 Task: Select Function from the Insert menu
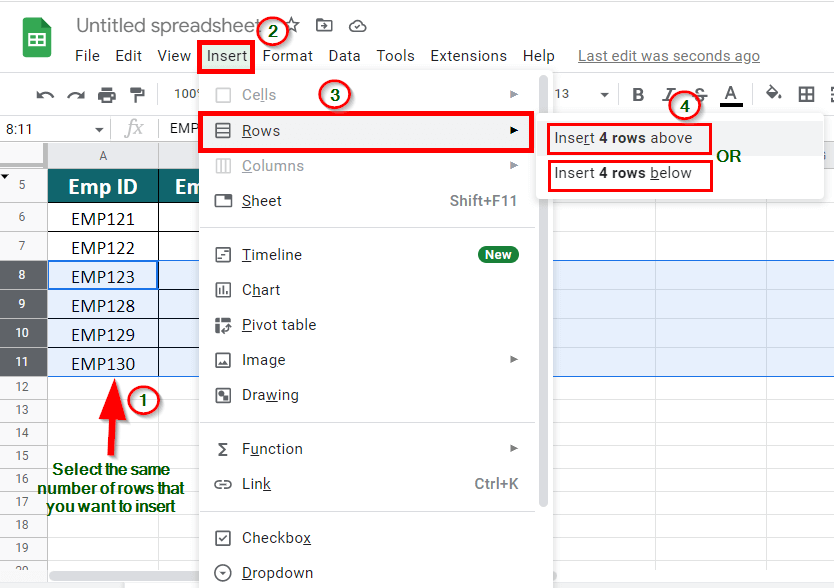click(367, 449)
